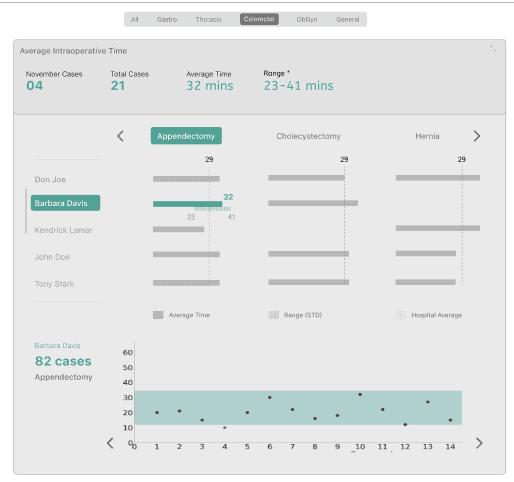Click the striped range indicator under 32
This screenshot has width=514, height=482.
(212, 209)
